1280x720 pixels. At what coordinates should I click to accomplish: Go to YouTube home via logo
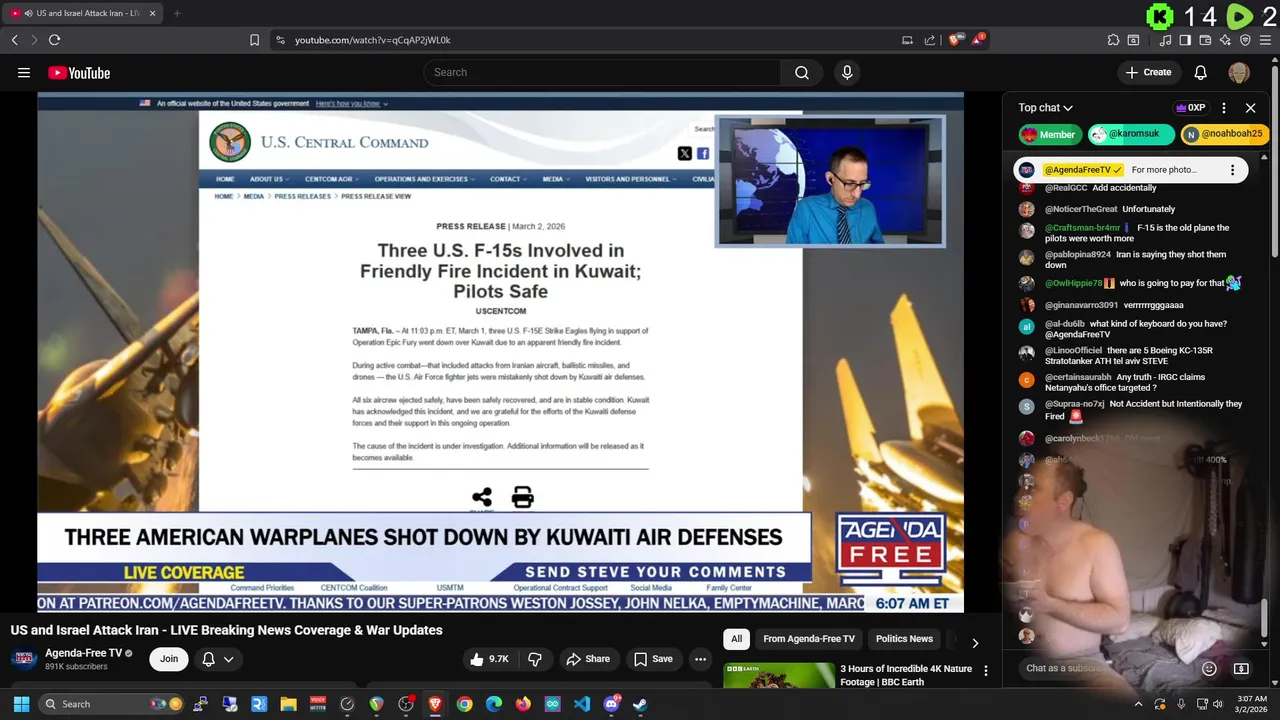tap(79, 73)
